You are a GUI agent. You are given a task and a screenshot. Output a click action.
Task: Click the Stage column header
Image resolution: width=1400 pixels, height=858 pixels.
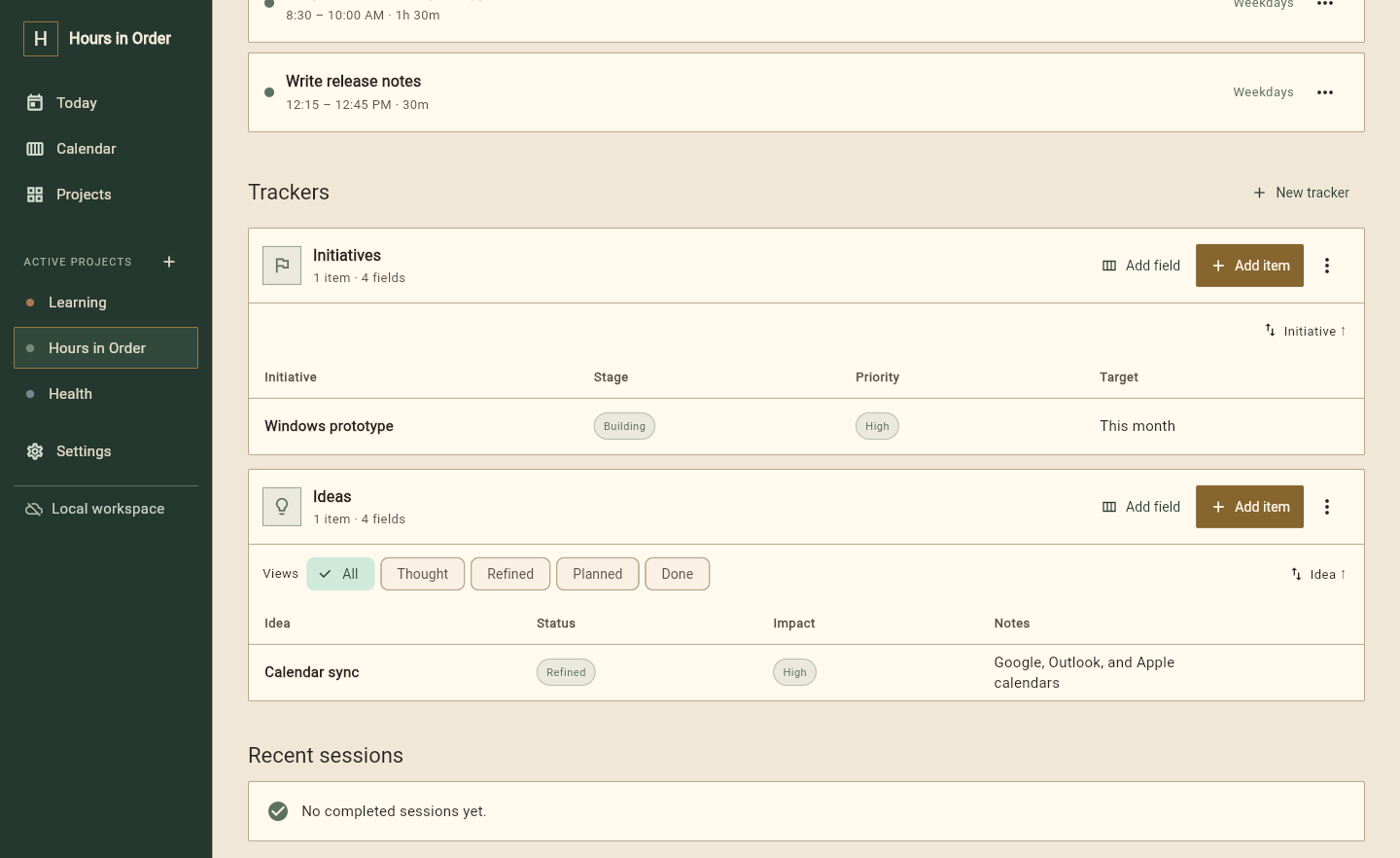611,377
